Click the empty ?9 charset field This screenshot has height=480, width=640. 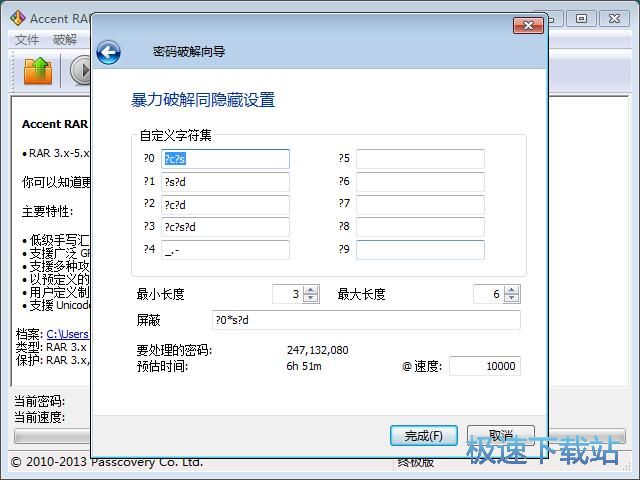(420, 250)
